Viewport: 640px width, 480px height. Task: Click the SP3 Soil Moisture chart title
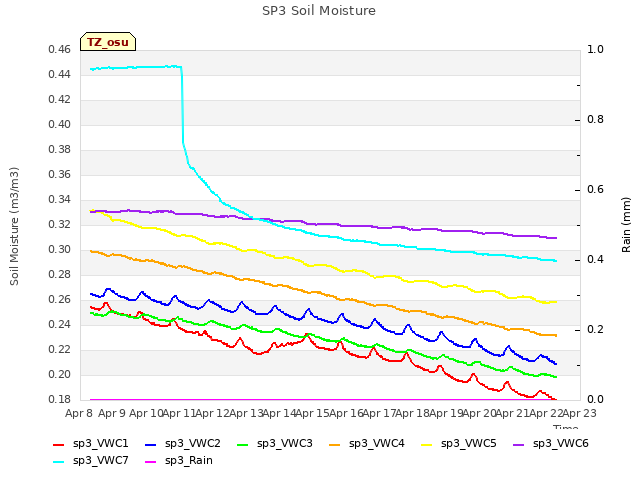319,11
